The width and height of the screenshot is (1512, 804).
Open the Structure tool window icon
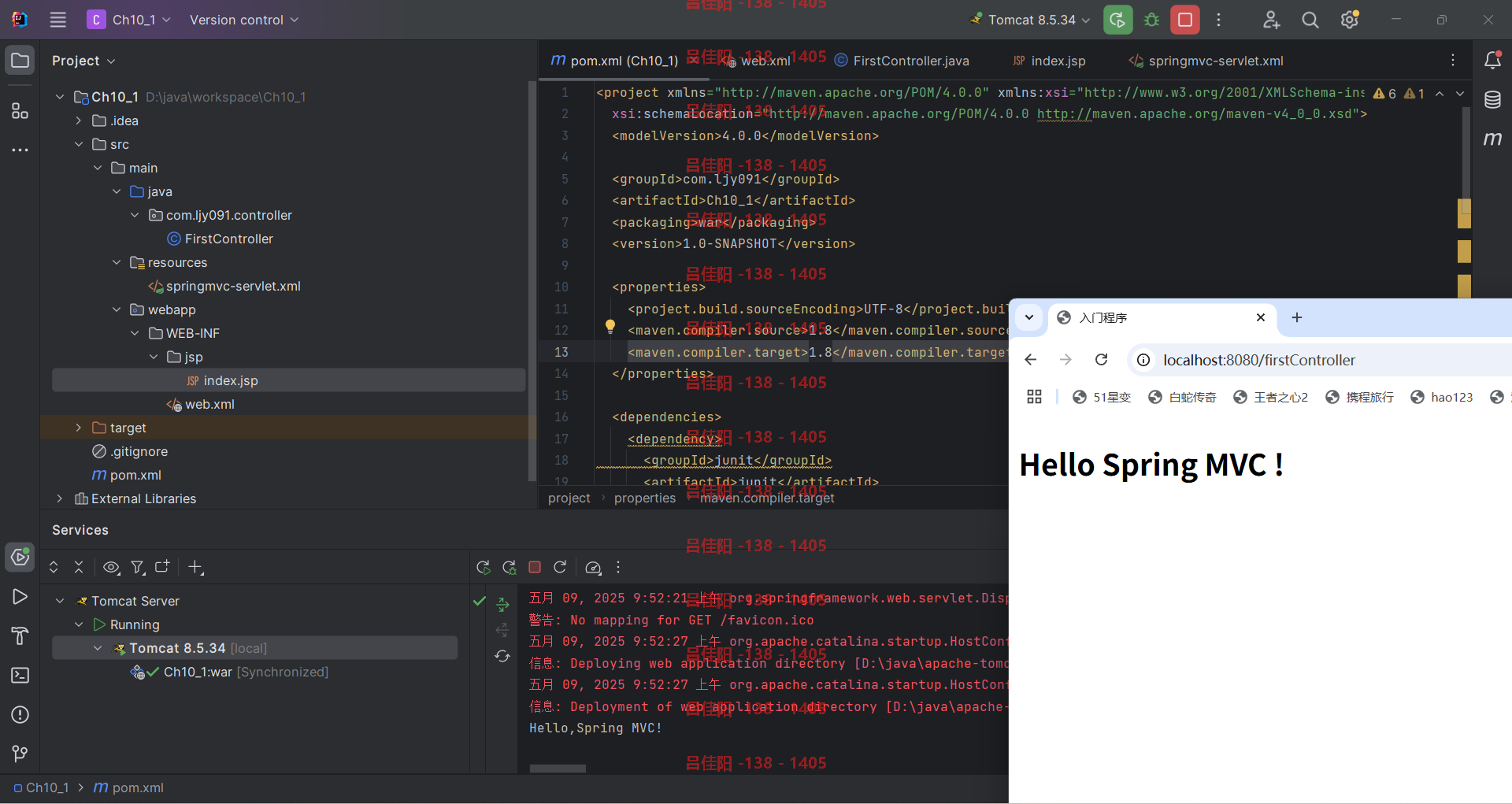(20, 110)
